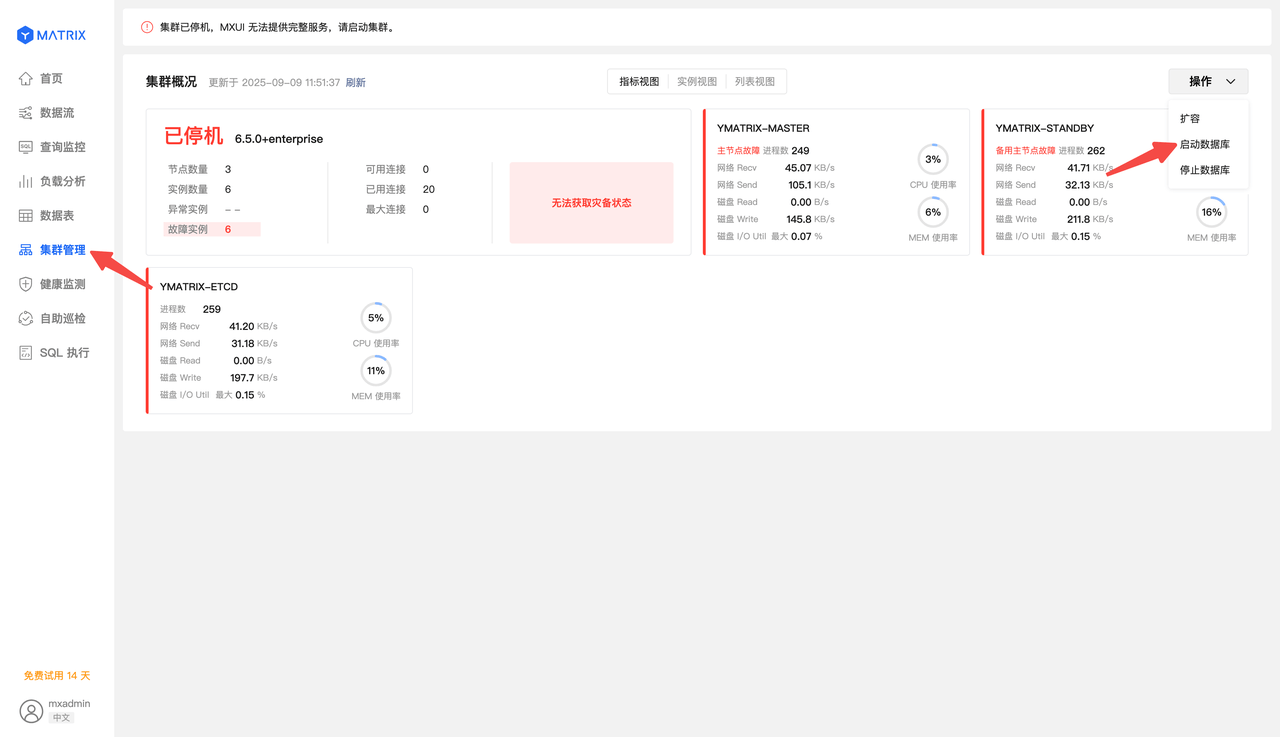The image size is (1280, 737).
Task: Click the MASTER MEM 6% gauge
Action: click(933, 212)
